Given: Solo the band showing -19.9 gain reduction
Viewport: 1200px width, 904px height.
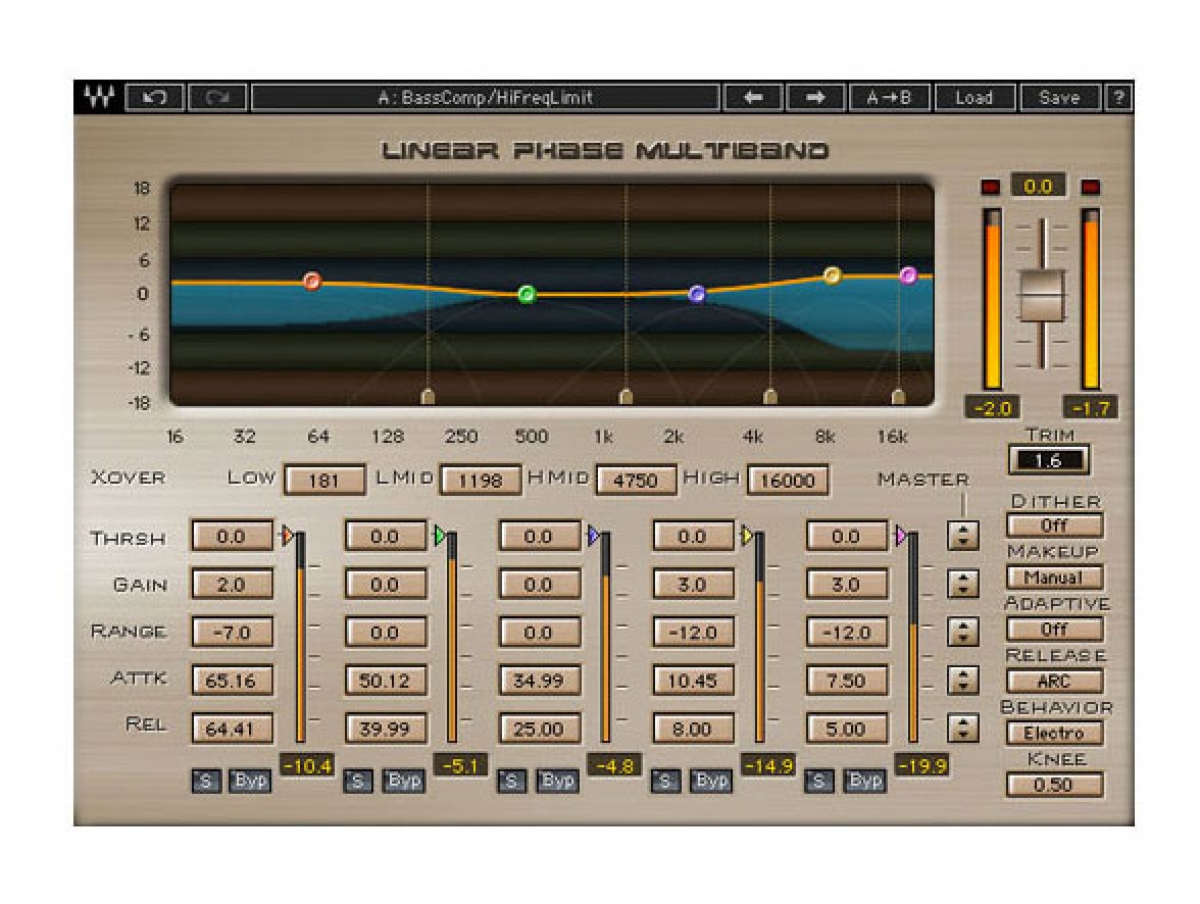Looking at the screenshot, I should point(819,781).
